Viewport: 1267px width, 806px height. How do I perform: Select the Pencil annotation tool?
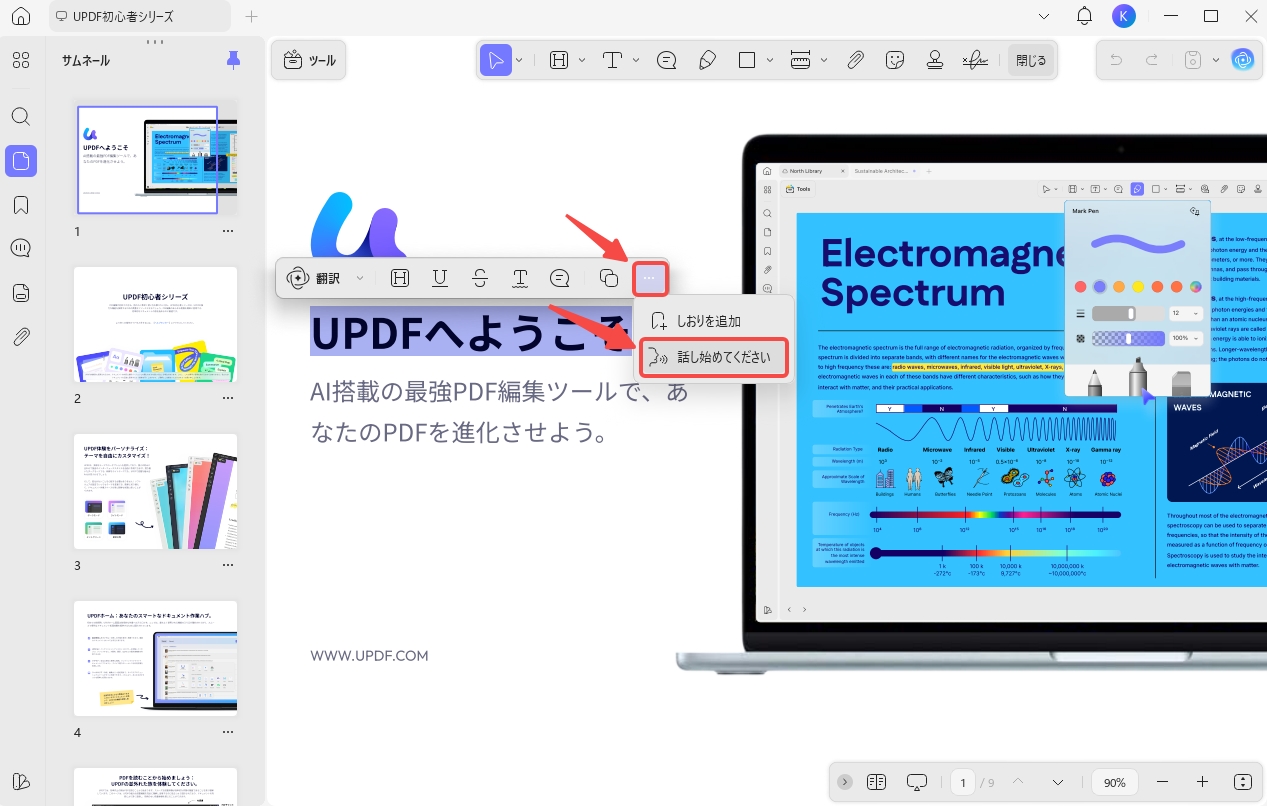click(707, 60)
